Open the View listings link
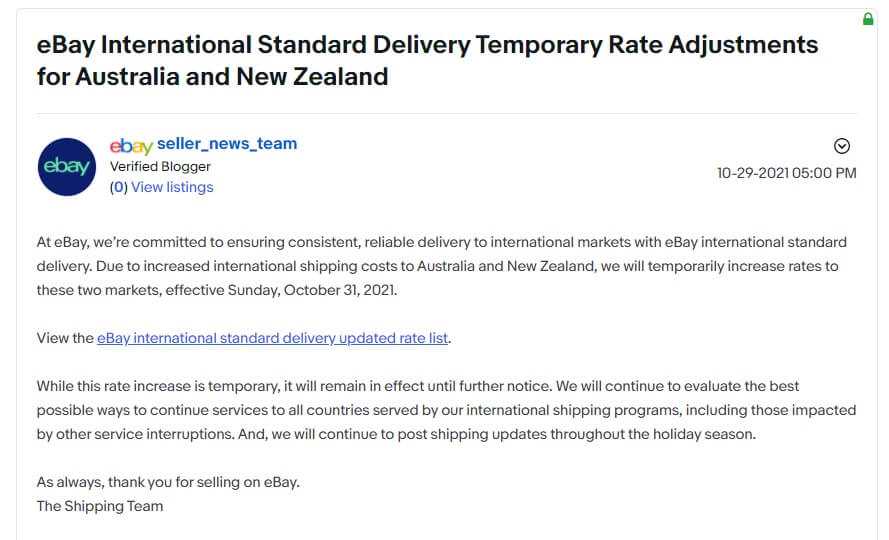Image resolution: width=889 pixels, height=540 pixels. pyautogui.click(x=172, y=187)
